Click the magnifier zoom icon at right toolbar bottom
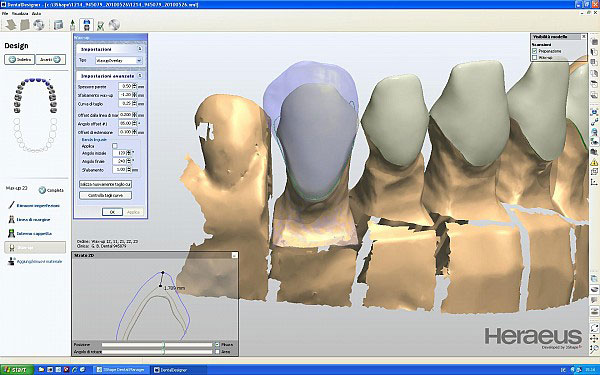Viewport: 600px width, 375px height. 594,349
